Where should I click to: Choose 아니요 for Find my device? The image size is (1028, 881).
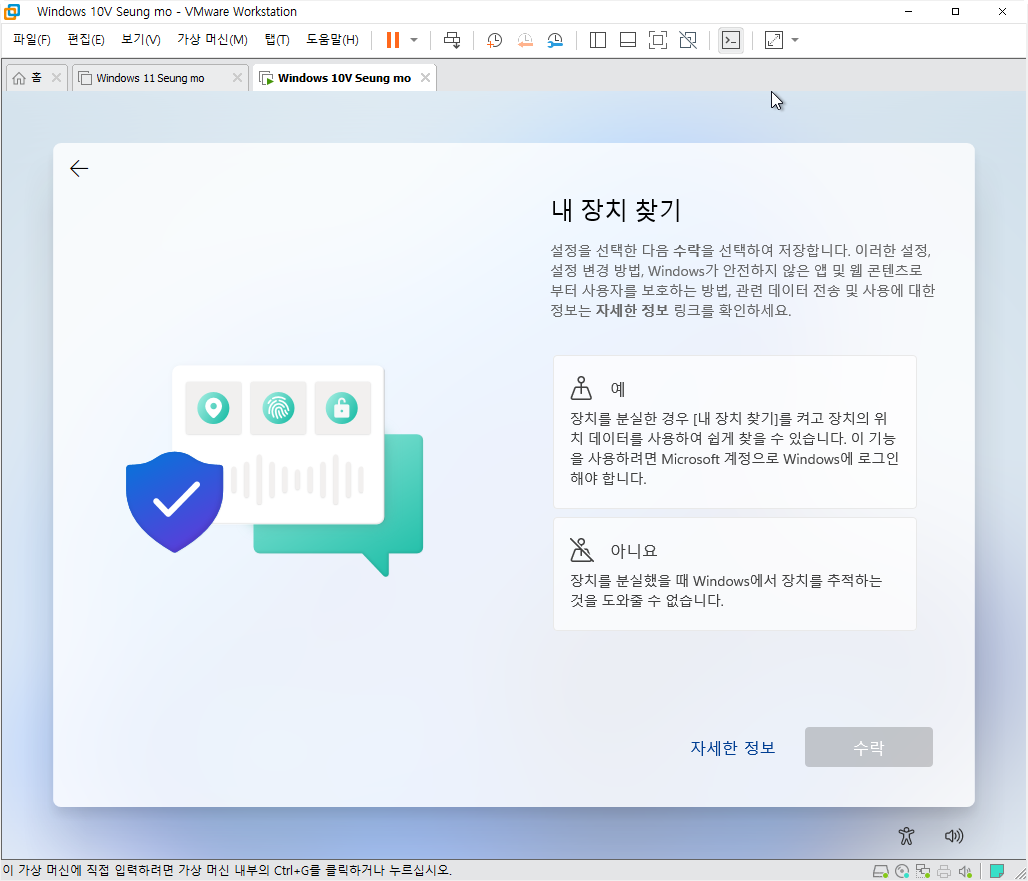pyautogui.click(x=734, y=574)
